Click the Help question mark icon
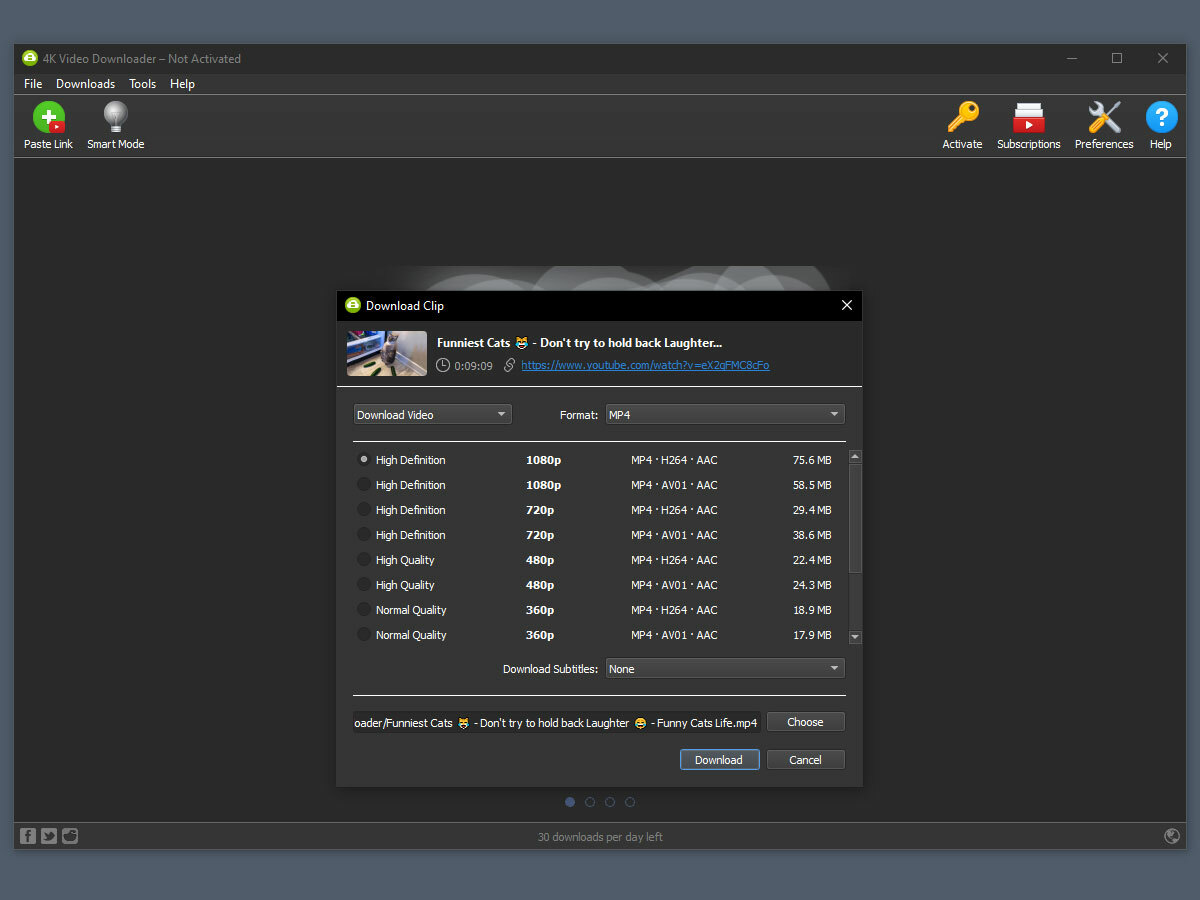Screen dimensions: 1200x900 point(1160,117)
